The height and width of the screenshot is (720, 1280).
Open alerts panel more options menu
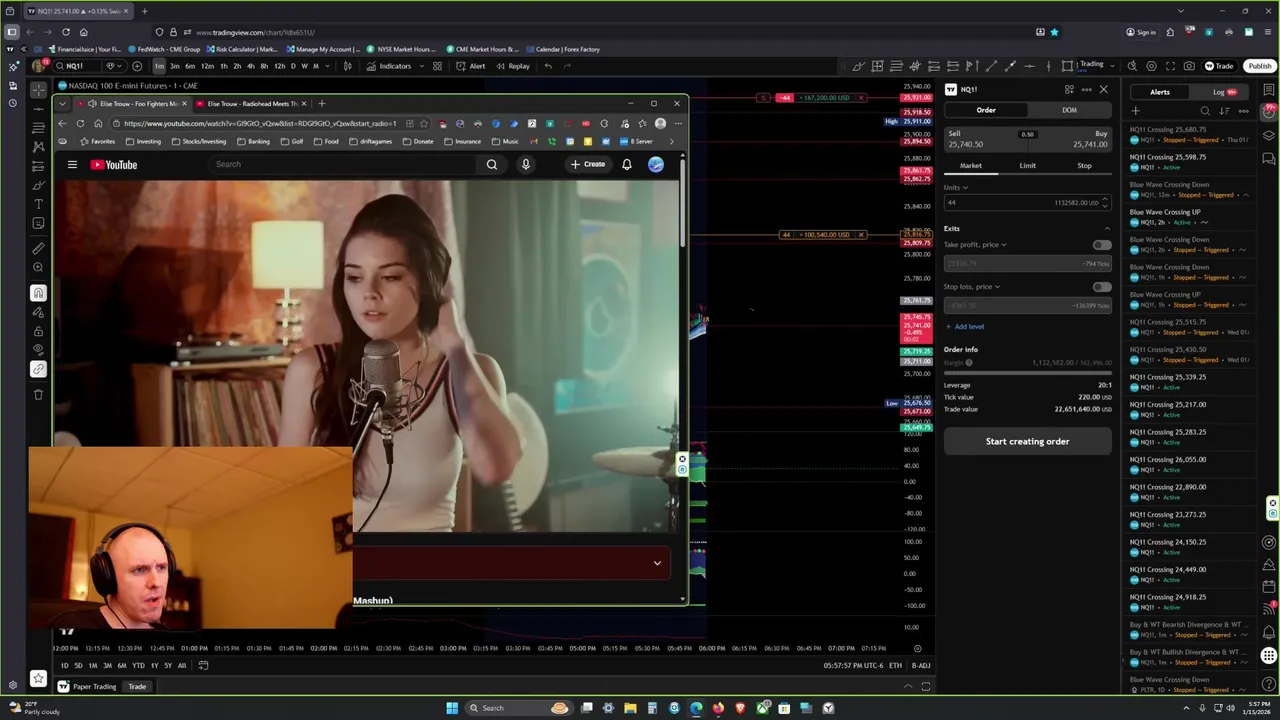point(1243,111)
